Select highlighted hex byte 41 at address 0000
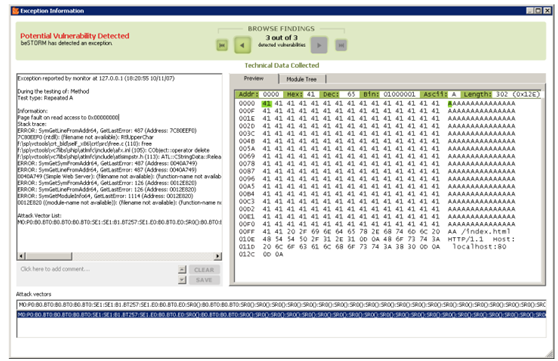 [266, 104]
